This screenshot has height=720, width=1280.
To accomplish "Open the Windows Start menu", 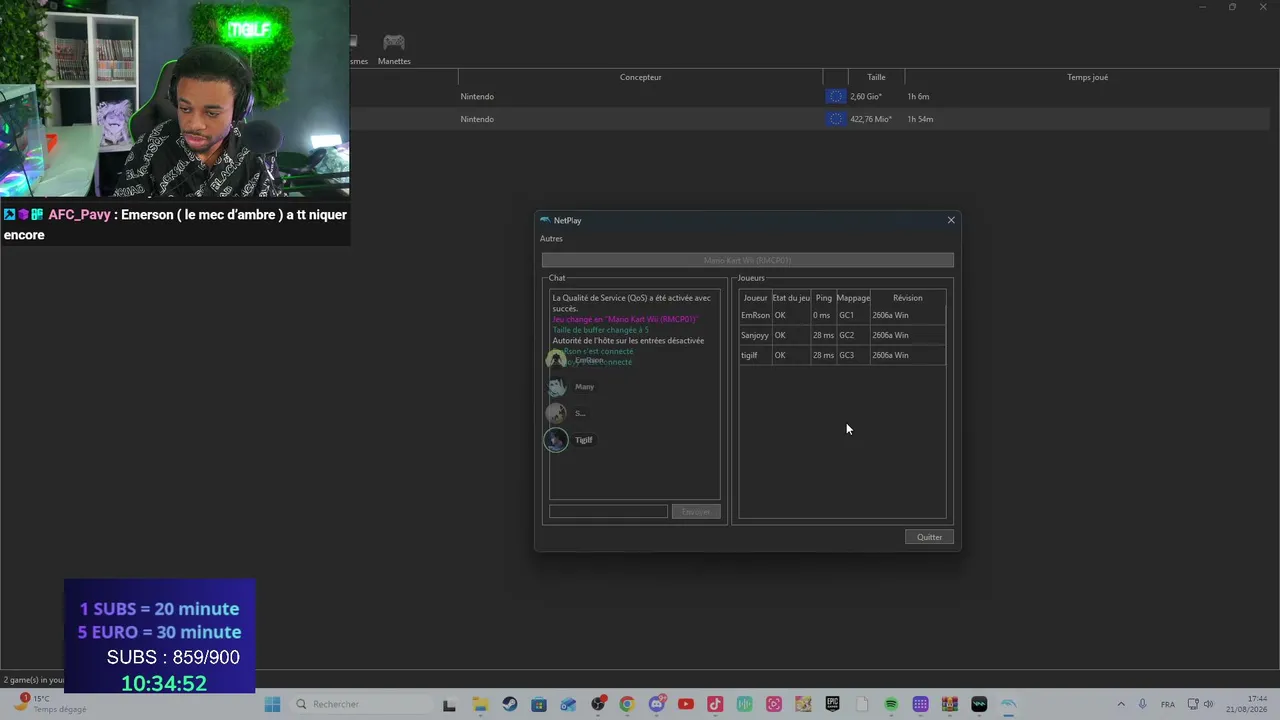I will point(272,704).
